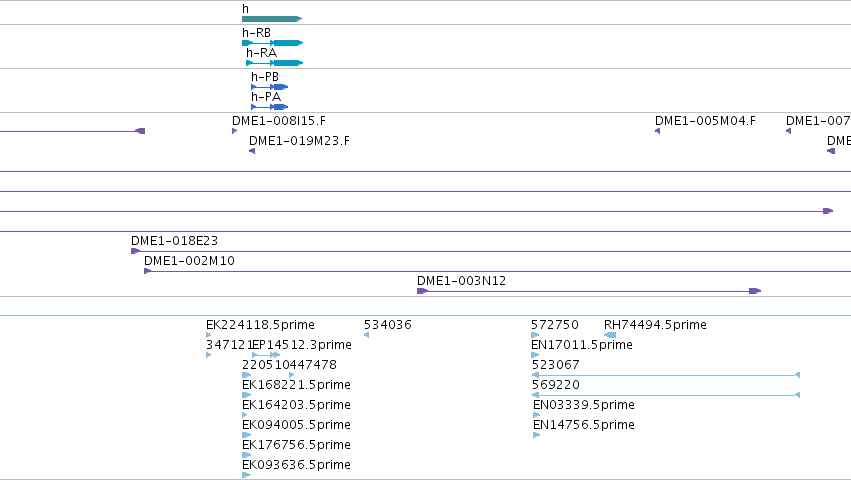This screenshot has height=480, width=851.
Task: Select the h-RA transcript glyph
Action: [275, 63]
